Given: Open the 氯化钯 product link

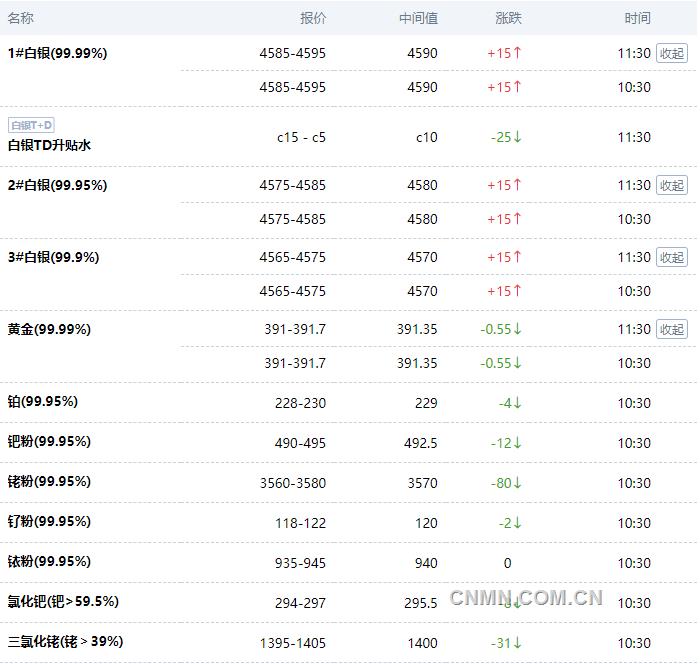Looking at the screenshot, I should tap(63, 601).
